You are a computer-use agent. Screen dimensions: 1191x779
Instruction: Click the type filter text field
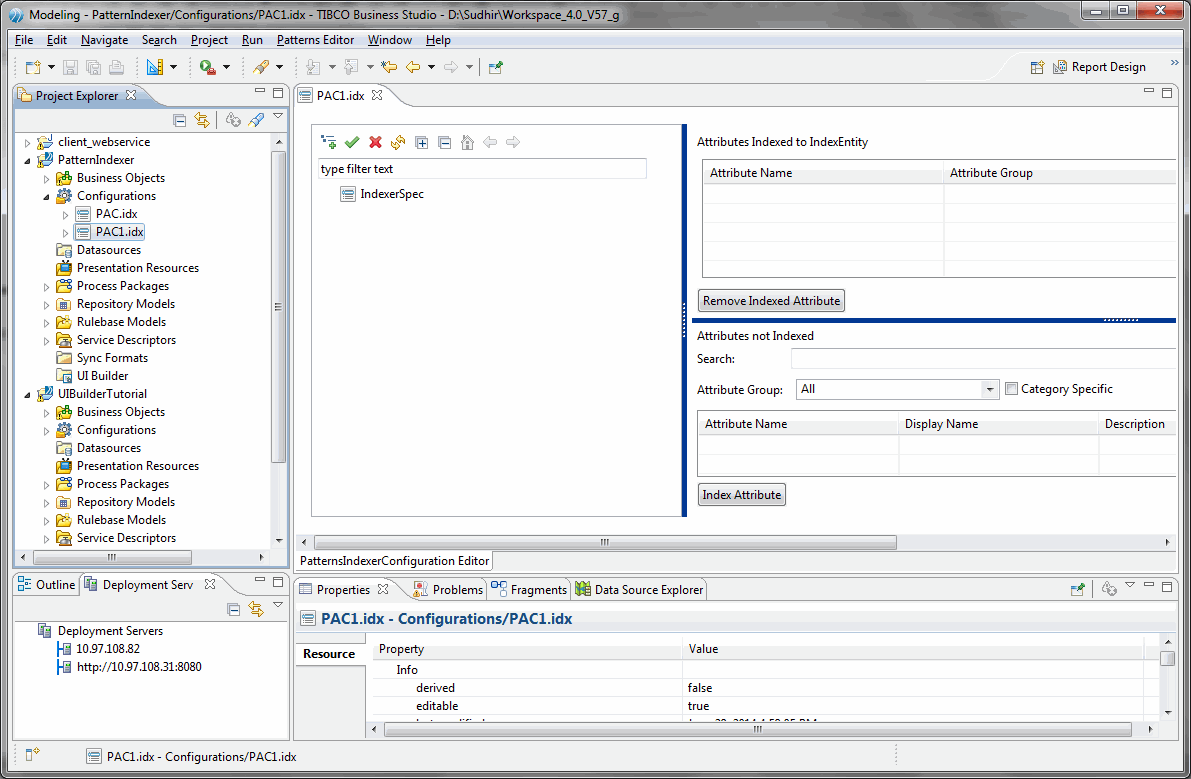coord(482,169)
